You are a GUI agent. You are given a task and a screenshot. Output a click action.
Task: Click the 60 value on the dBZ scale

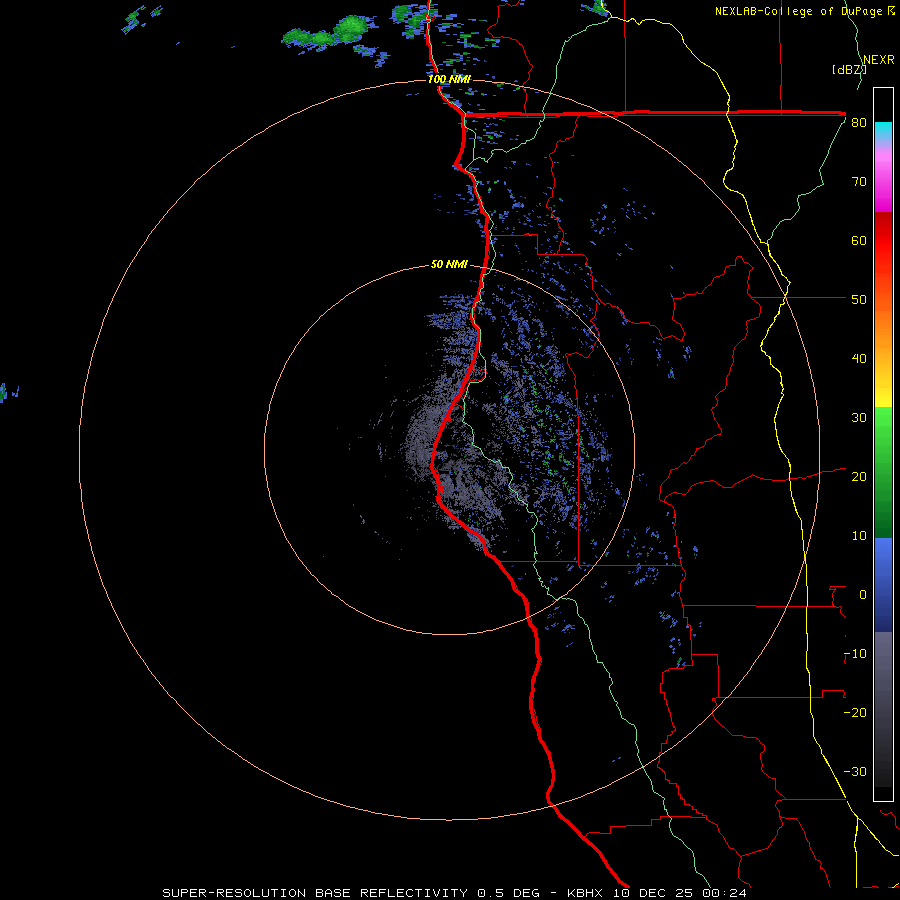point(859,241)
